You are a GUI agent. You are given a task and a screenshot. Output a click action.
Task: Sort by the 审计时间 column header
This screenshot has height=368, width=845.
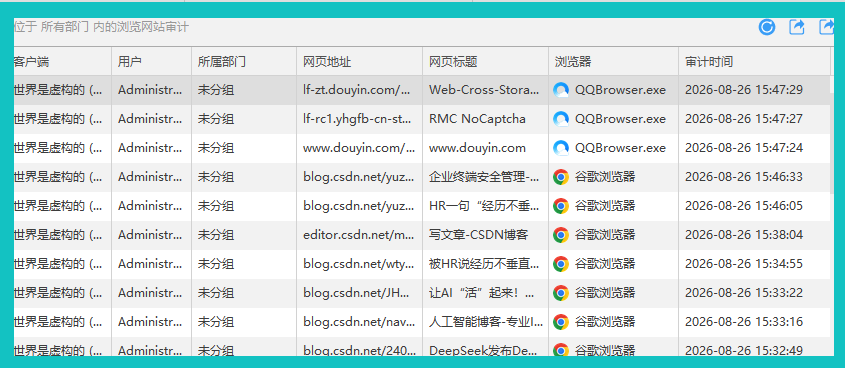[754, 62]
